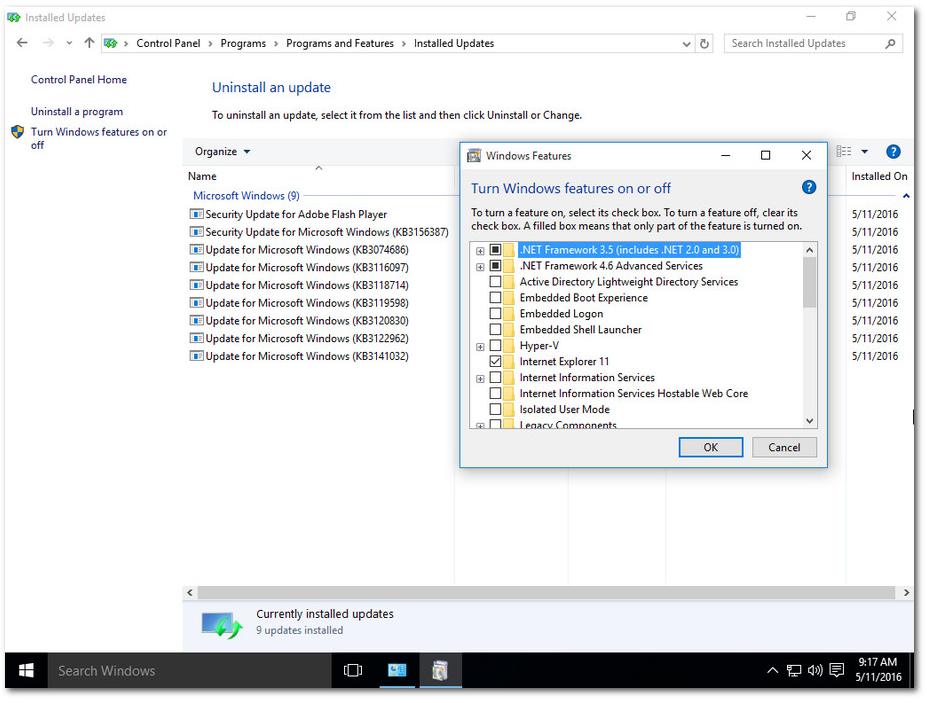Open recent locations dropdown arrow

(69, 43)
